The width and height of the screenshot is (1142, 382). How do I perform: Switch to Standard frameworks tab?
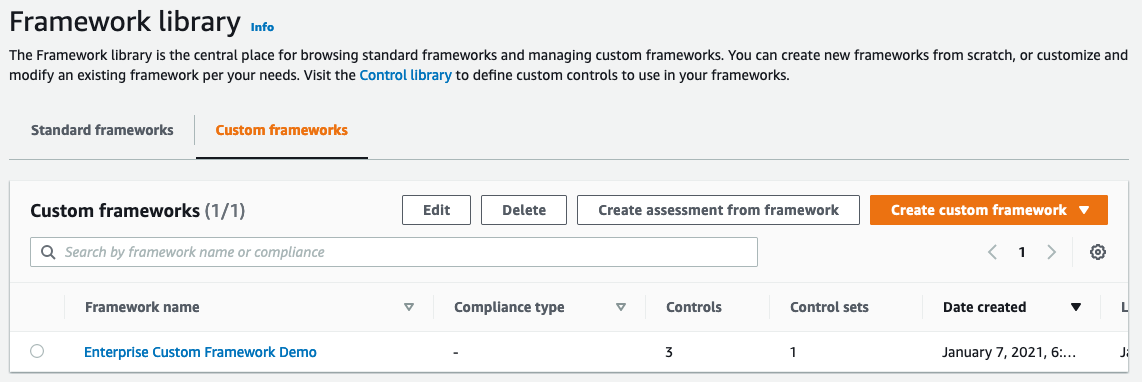[x=102, y=130]
